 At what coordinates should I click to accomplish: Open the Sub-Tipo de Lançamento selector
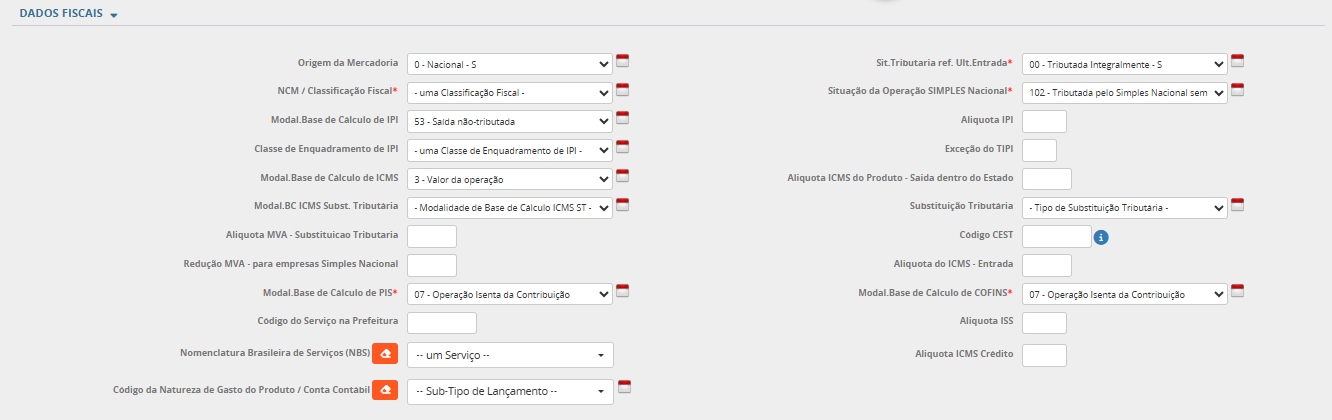tap(509, 391)
